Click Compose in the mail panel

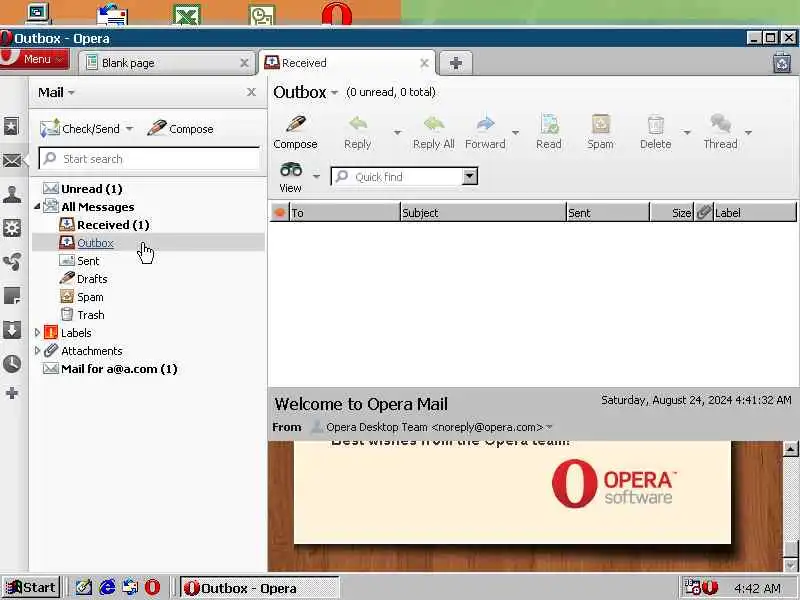click(x=180, y=129)
